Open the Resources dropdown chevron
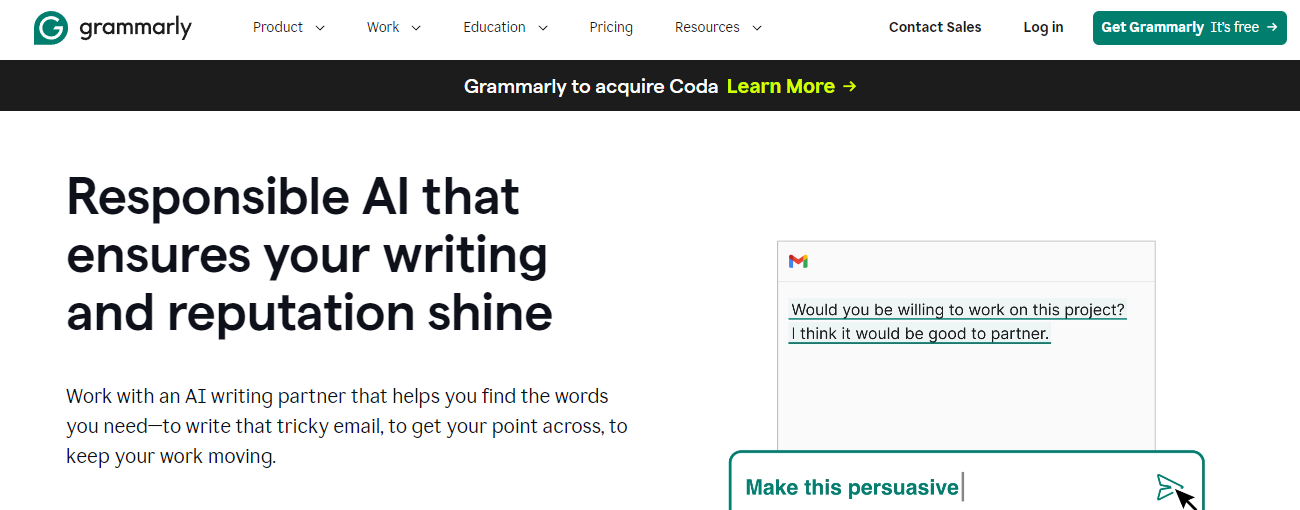1300x510 pixels. [757, 28]
